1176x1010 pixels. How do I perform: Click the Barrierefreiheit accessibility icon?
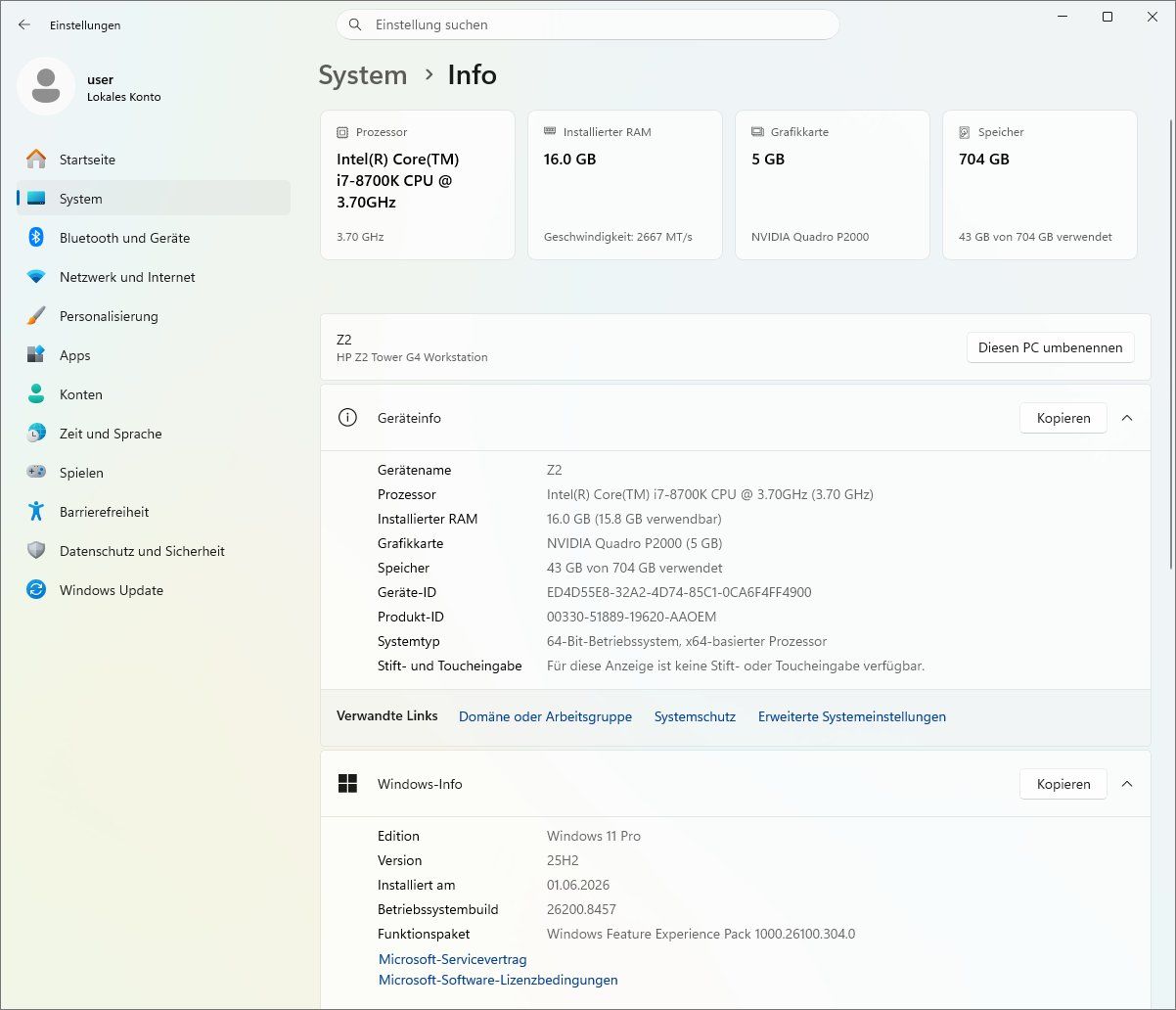36,512
